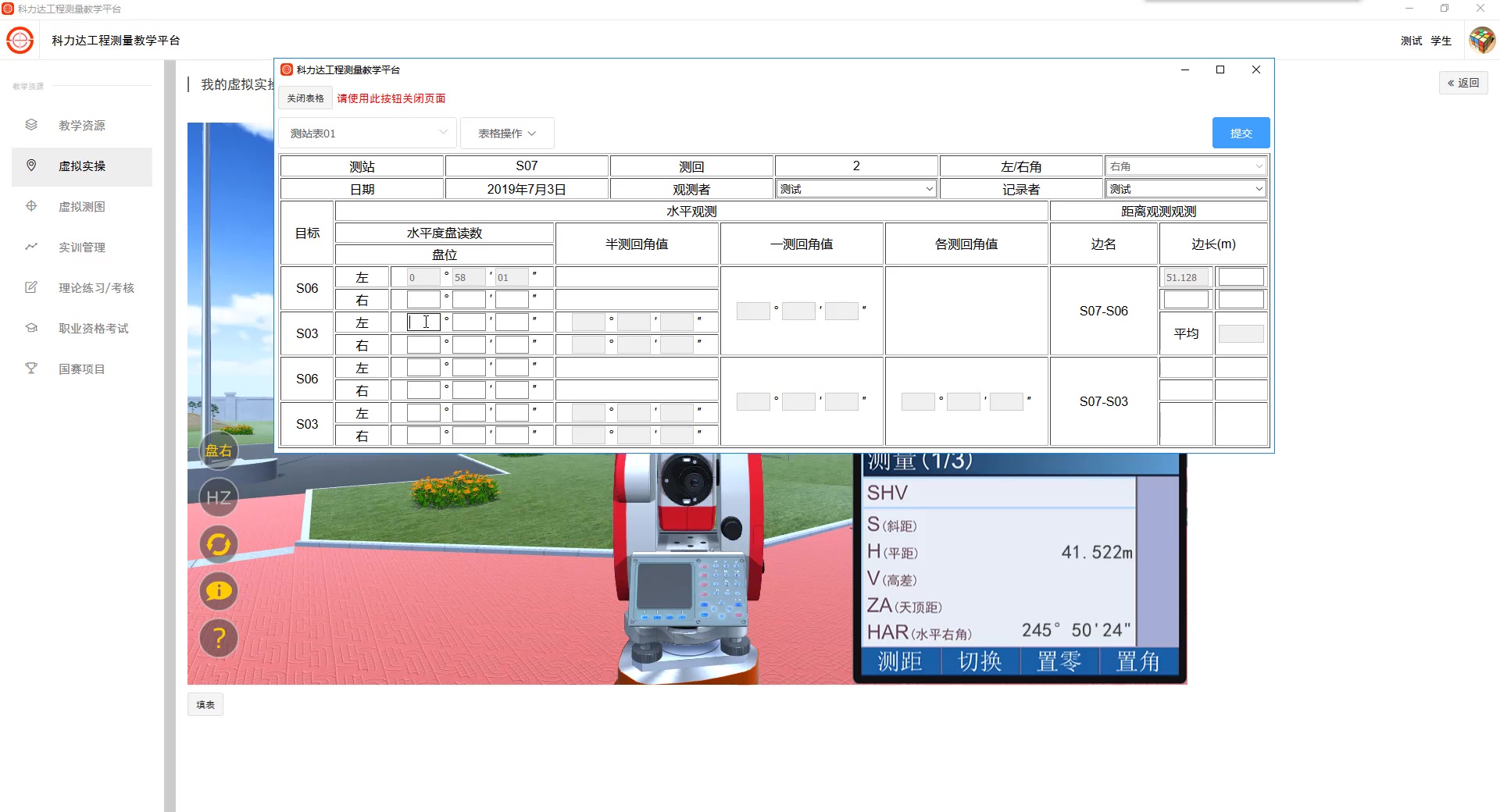Click the 51.128 side length field
The height and width of the screenshot is (812, 1500).
[x=1186, y=277]
